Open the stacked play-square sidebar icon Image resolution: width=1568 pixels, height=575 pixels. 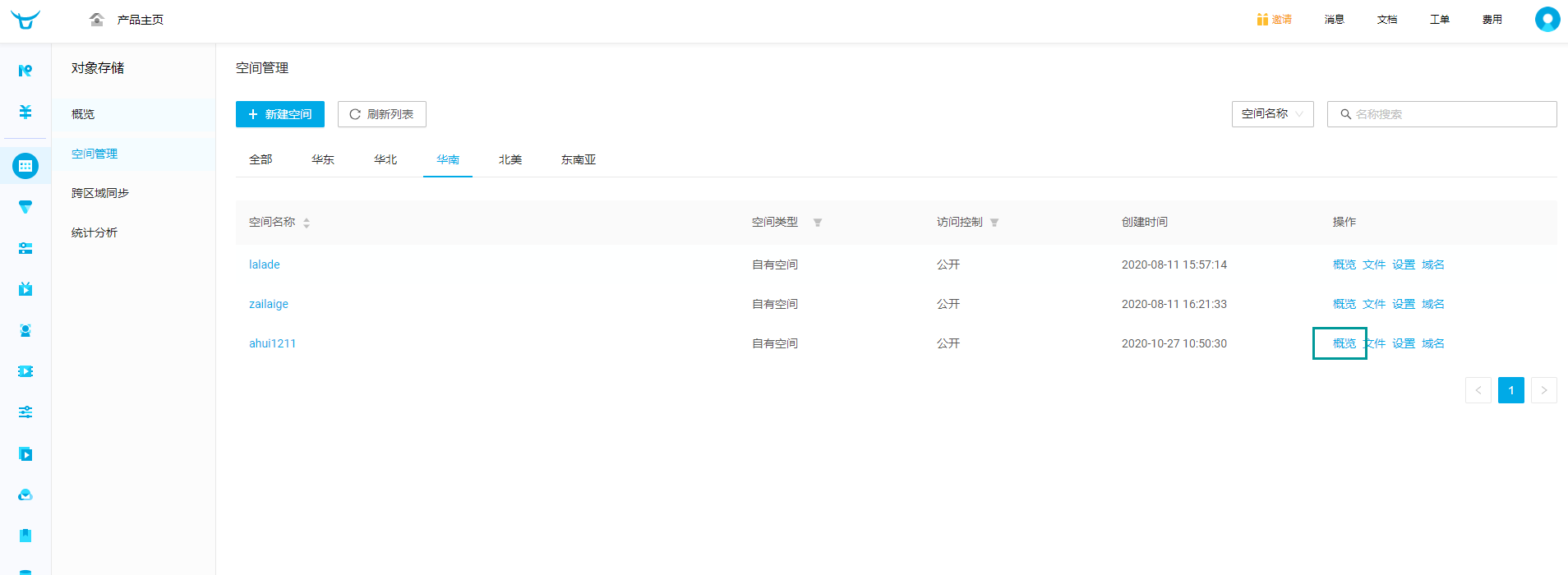25,453
